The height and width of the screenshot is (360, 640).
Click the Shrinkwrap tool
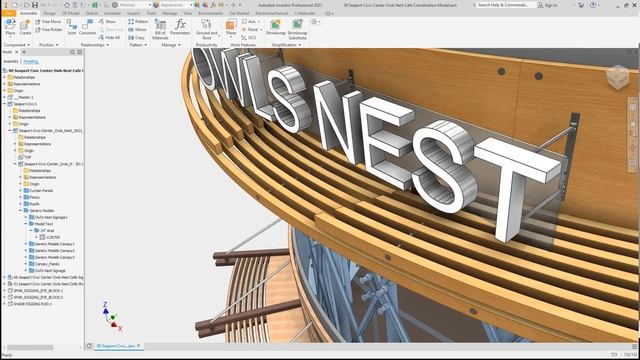coord(276,27)
